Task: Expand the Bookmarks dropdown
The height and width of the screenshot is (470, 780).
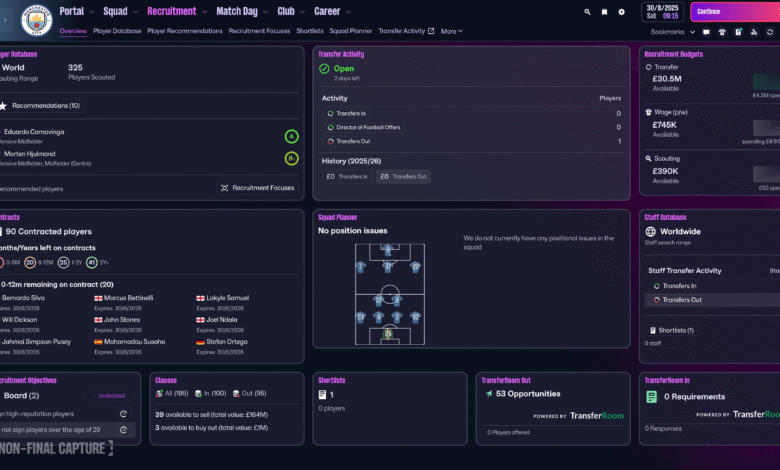Action: click(x=672, y=31)
